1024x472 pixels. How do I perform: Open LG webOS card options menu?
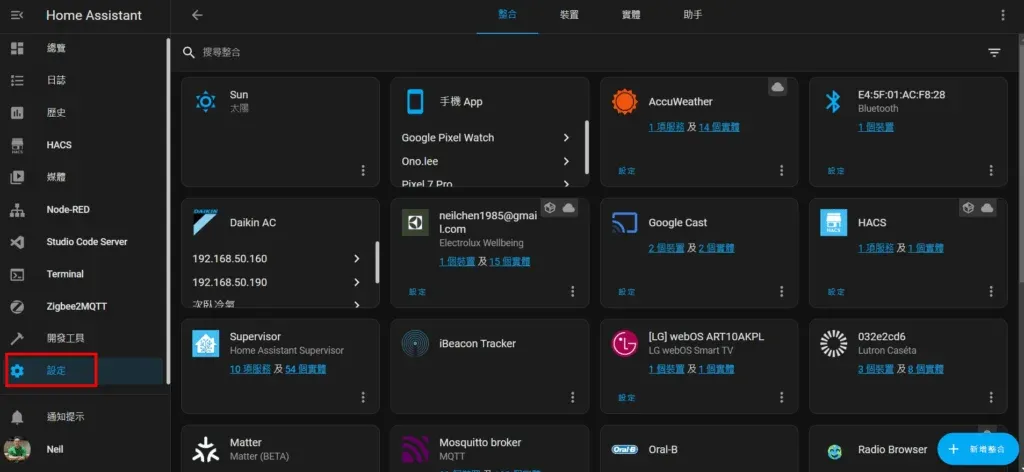point(781,397)
